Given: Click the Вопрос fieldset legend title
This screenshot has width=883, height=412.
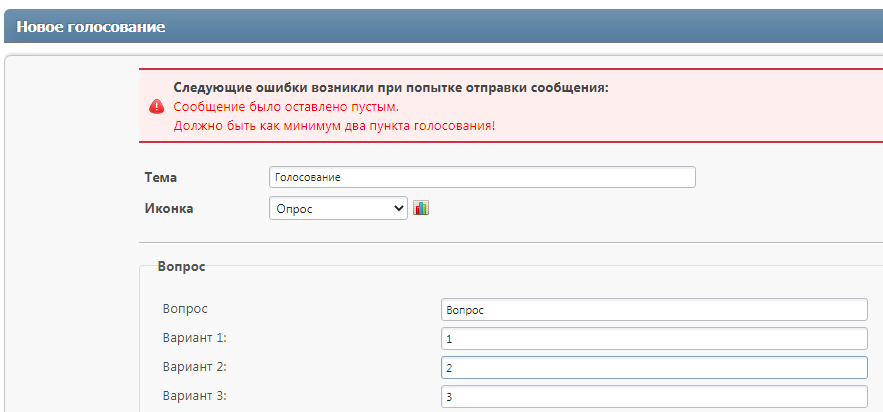Looking at the screenshot, I should [181, 267].
